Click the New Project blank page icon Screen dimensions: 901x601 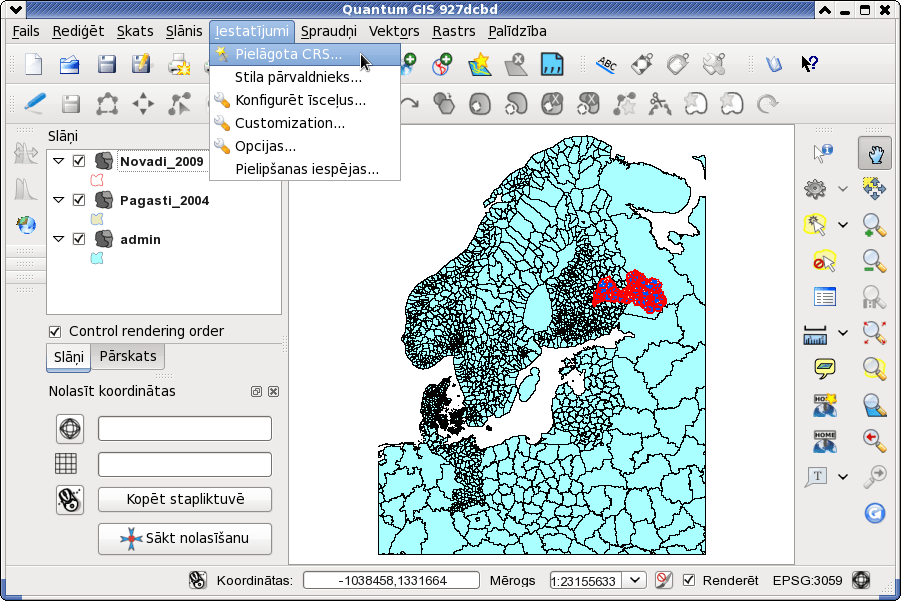(x=34, y=64)
